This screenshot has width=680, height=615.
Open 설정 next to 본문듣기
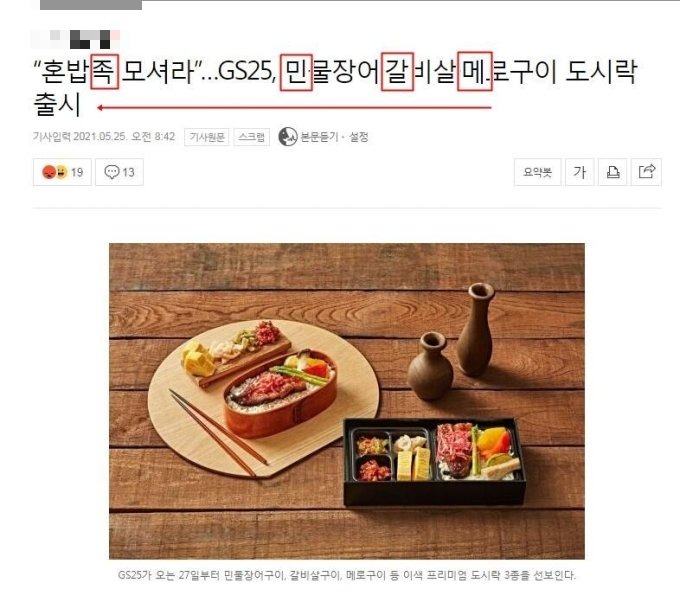[x=359, y=137]
